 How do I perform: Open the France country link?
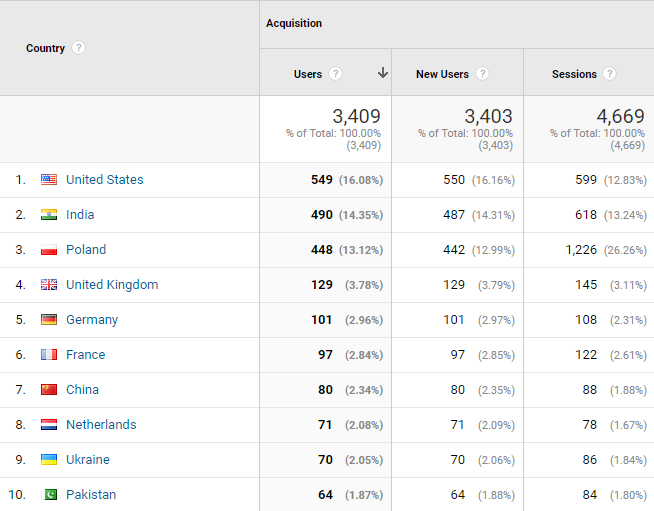(85, 355)
